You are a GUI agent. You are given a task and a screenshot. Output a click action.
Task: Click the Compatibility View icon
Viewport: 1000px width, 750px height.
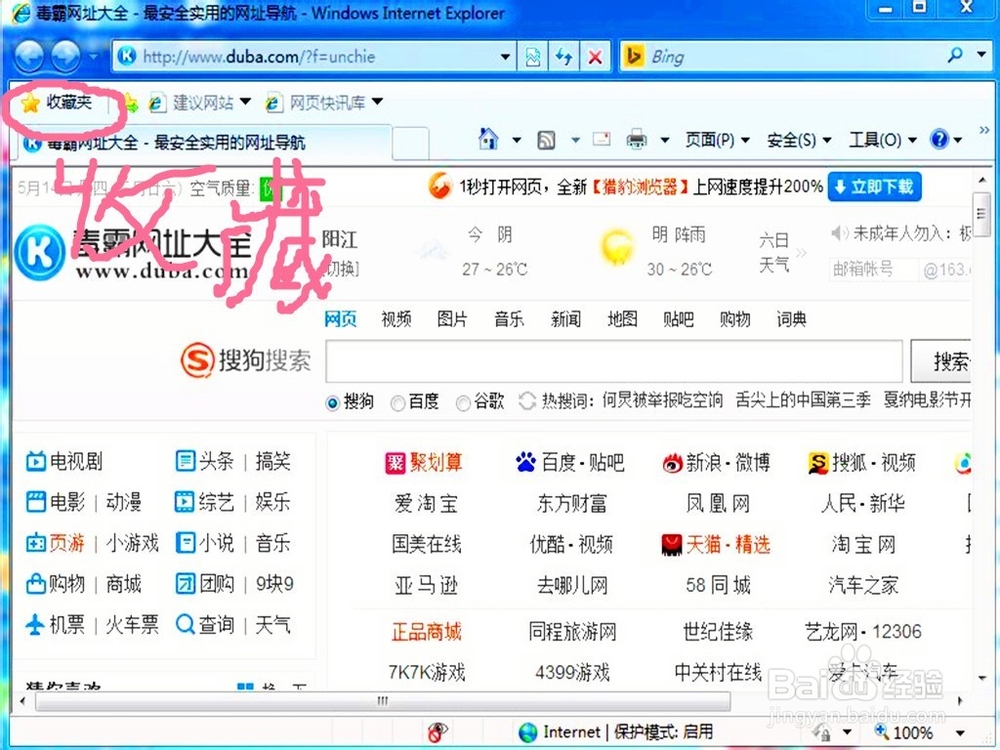[533, 57]
